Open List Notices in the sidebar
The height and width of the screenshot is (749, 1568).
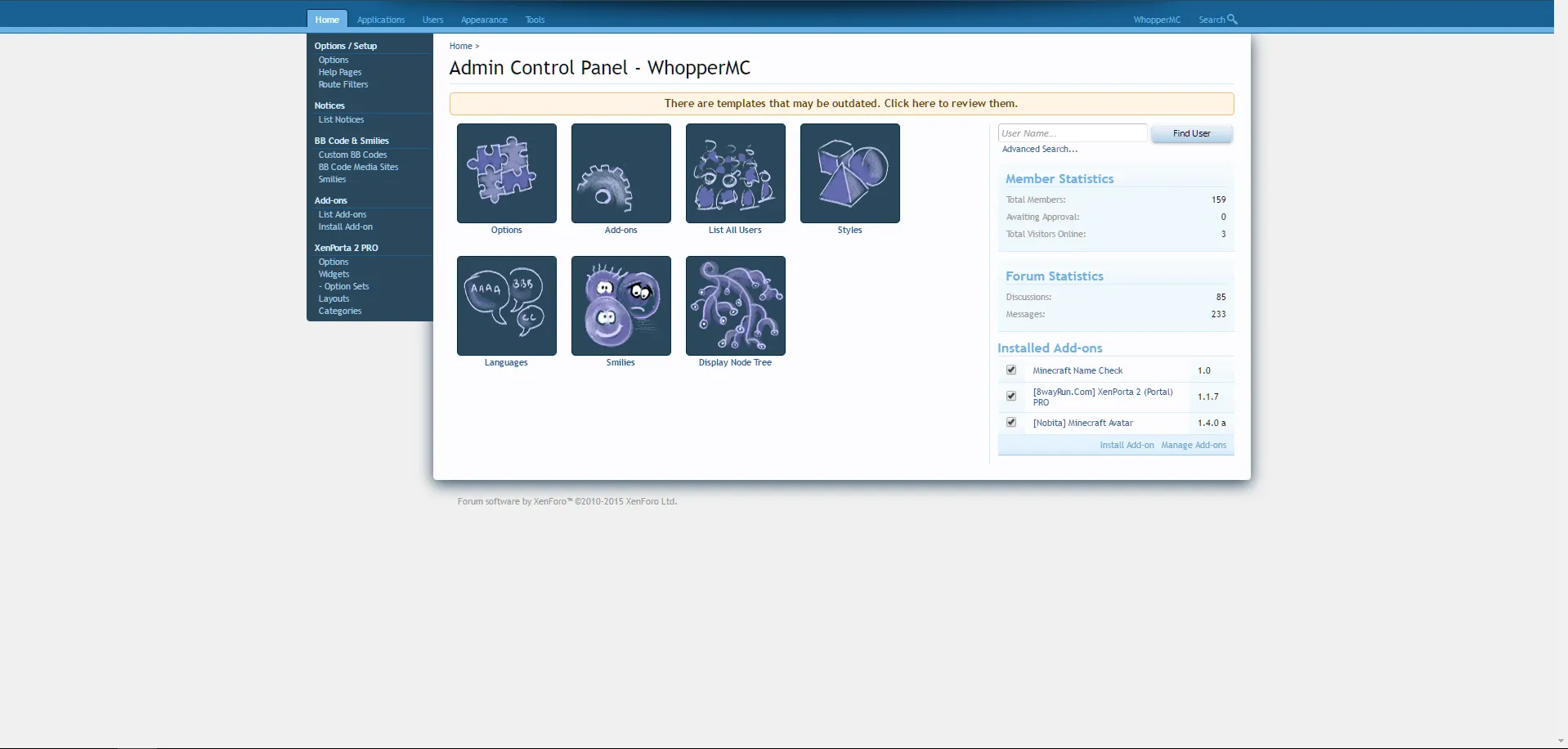tap(341, 120)
